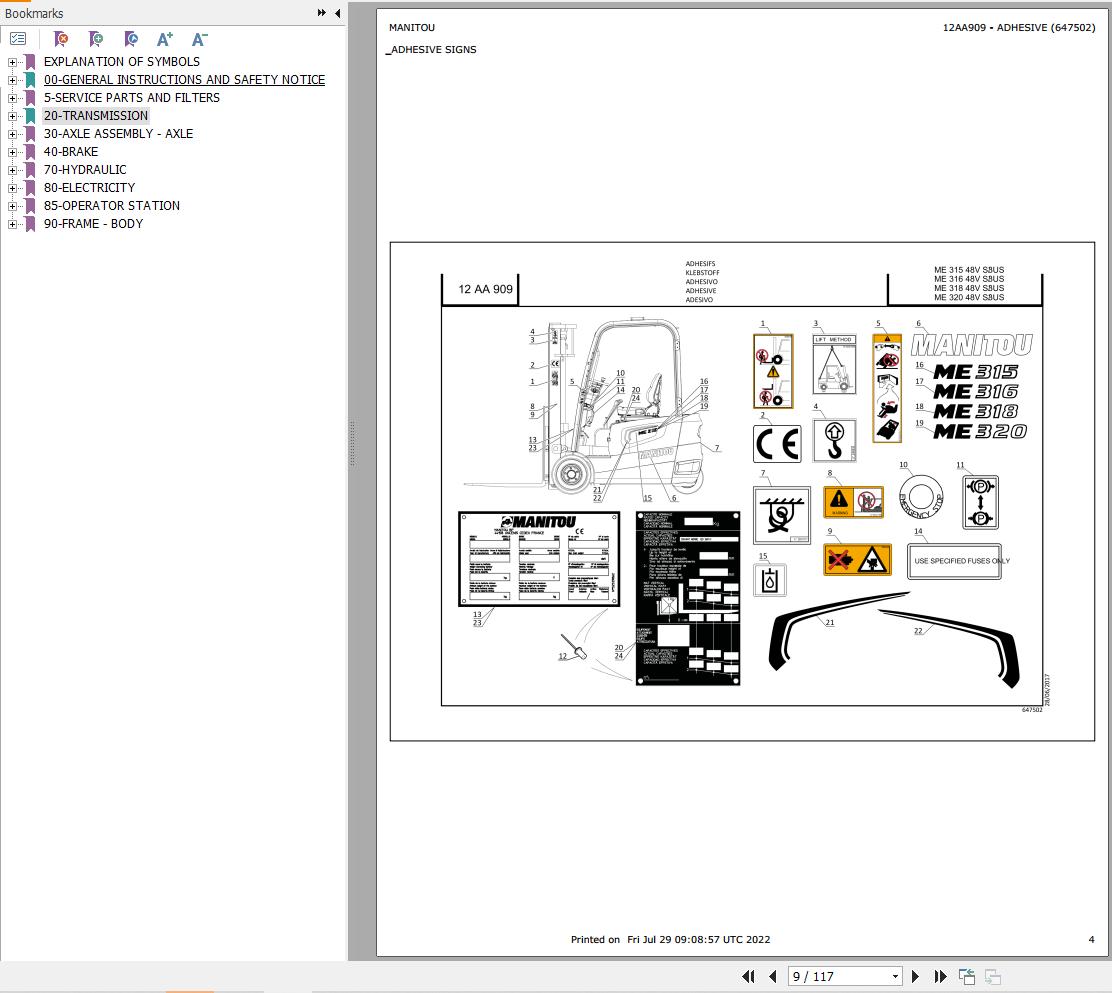Decrease bookmark text size with A-
This screenshot has width=1112, height=993.
pos(199,39)
